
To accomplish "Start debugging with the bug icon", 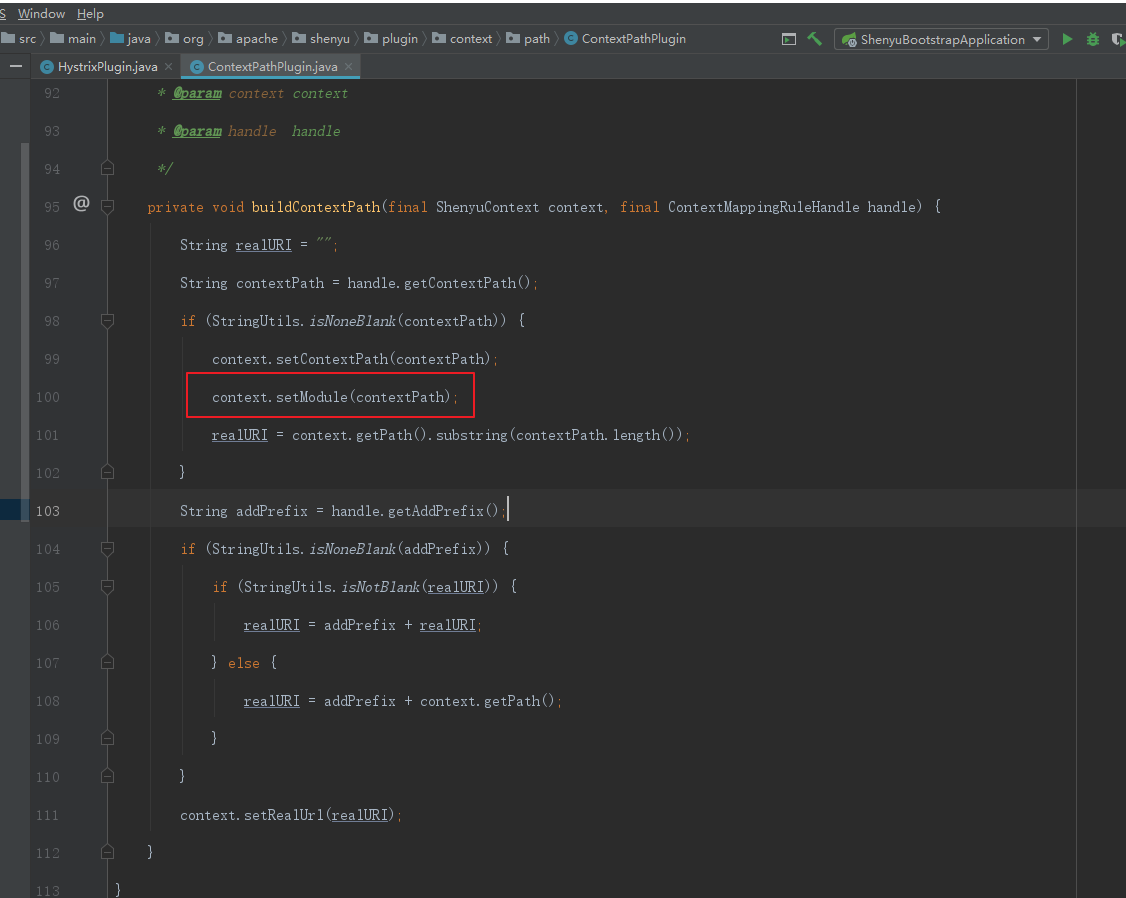I will pos(1093,39).
